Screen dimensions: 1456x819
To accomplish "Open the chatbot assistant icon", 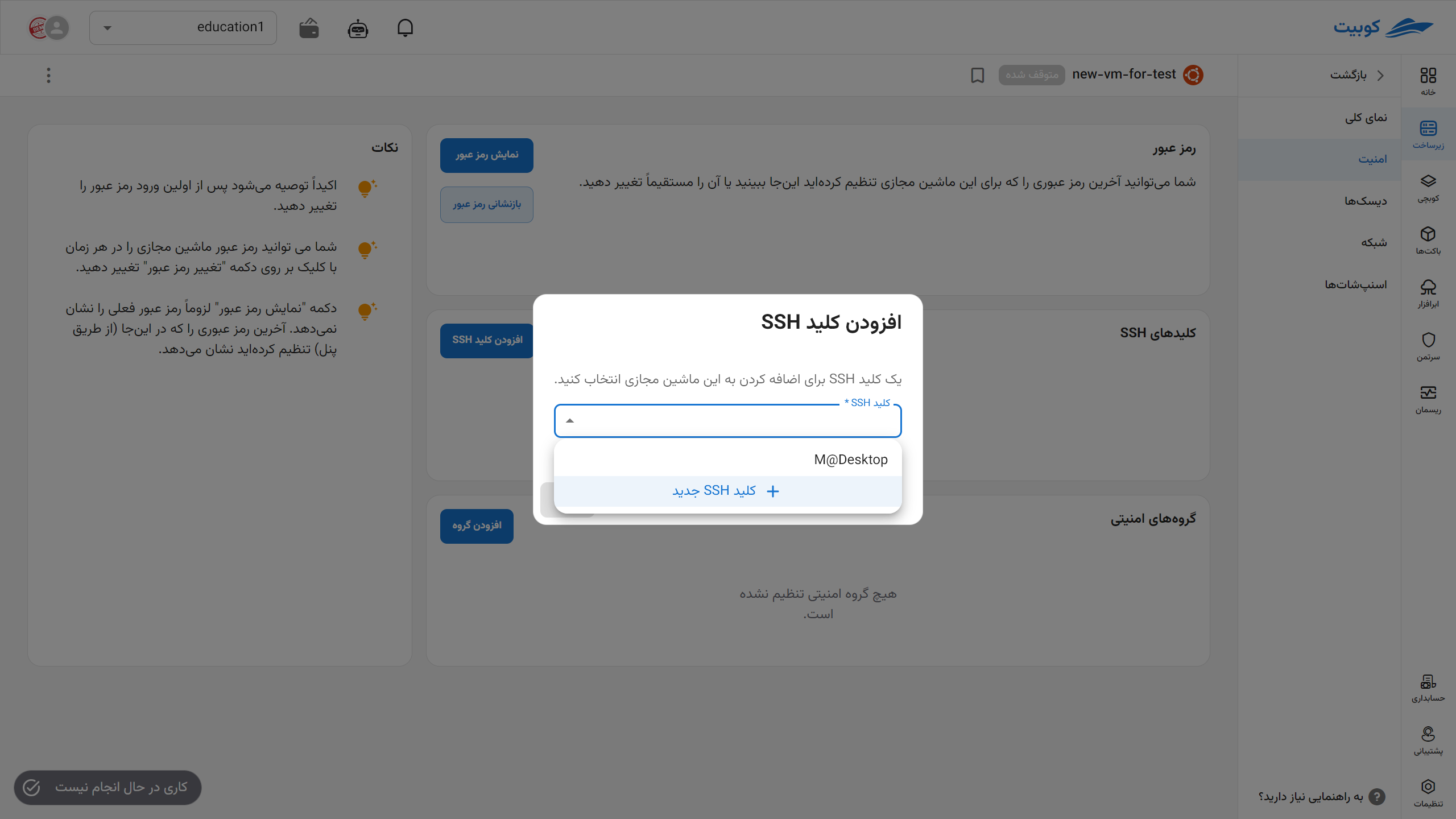I will click(358, 27).
